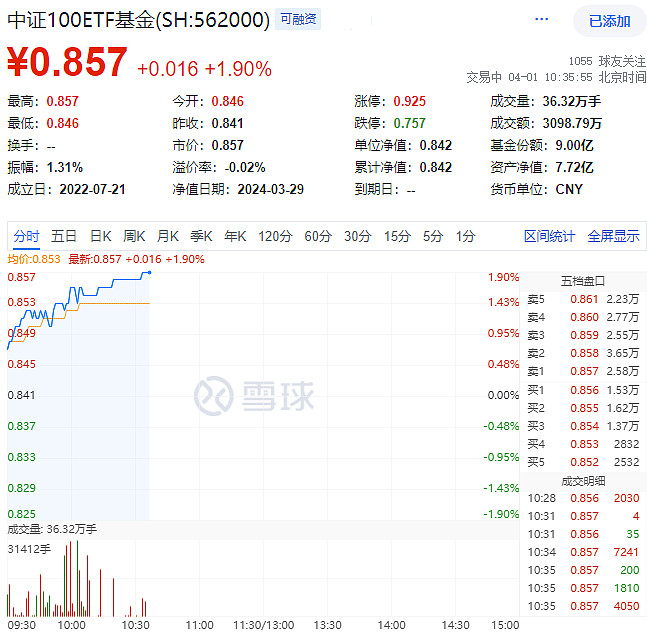Viewport: 647px width, 638px height.
Task: Open the three-dot more options menu
Action: (541, 19)
